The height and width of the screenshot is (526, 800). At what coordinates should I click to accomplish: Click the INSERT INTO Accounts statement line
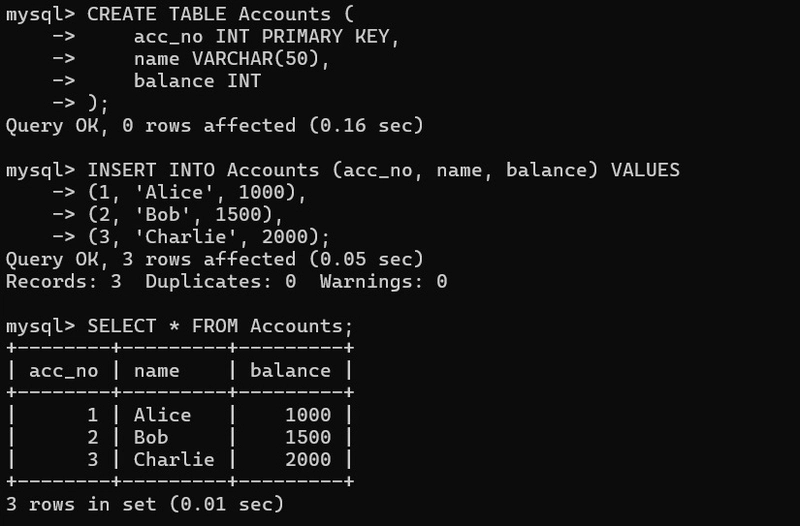click(x=383, y=170)
